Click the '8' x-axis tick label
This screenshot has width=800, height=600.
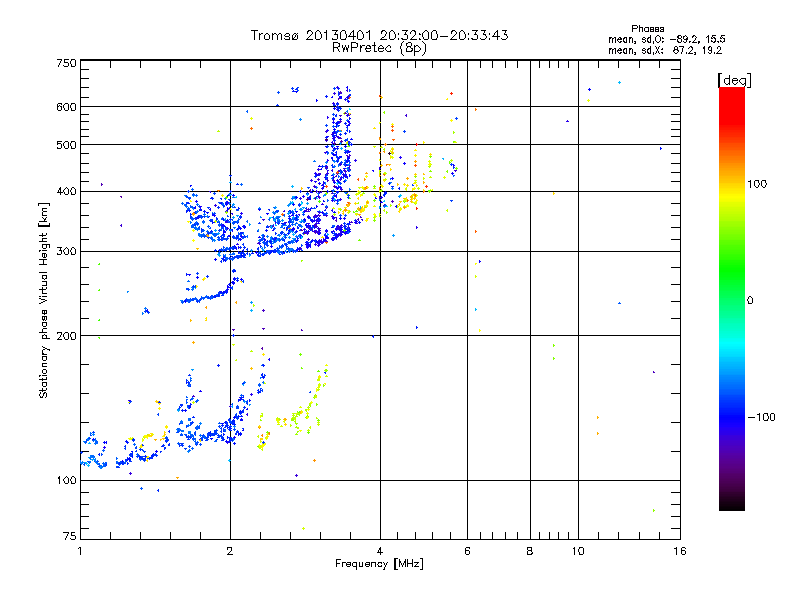coord(530,551)
